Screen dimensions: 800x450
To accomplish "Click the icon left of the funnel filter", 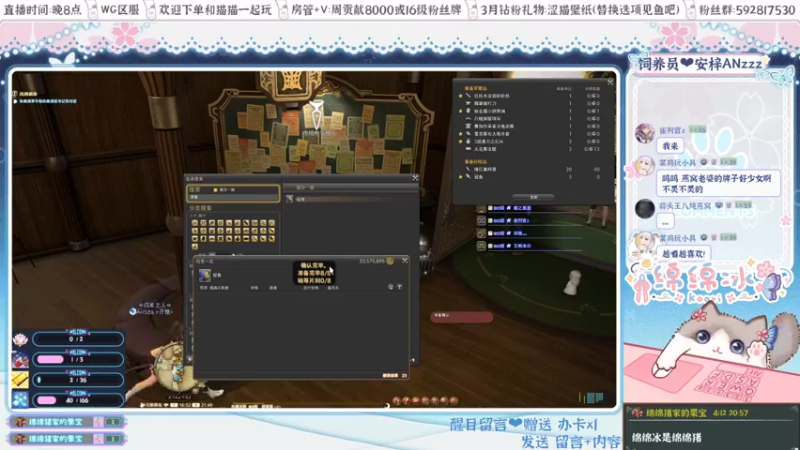I will 391,287.
